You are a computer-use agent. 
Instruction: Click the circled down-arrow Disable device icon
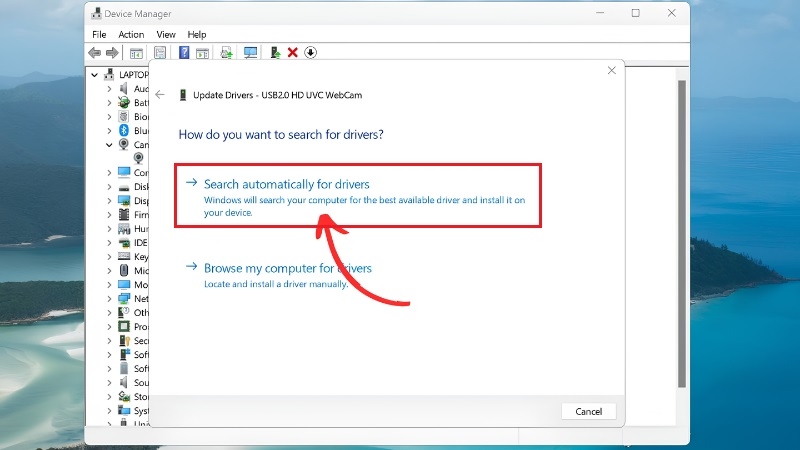tap(310, 53)
